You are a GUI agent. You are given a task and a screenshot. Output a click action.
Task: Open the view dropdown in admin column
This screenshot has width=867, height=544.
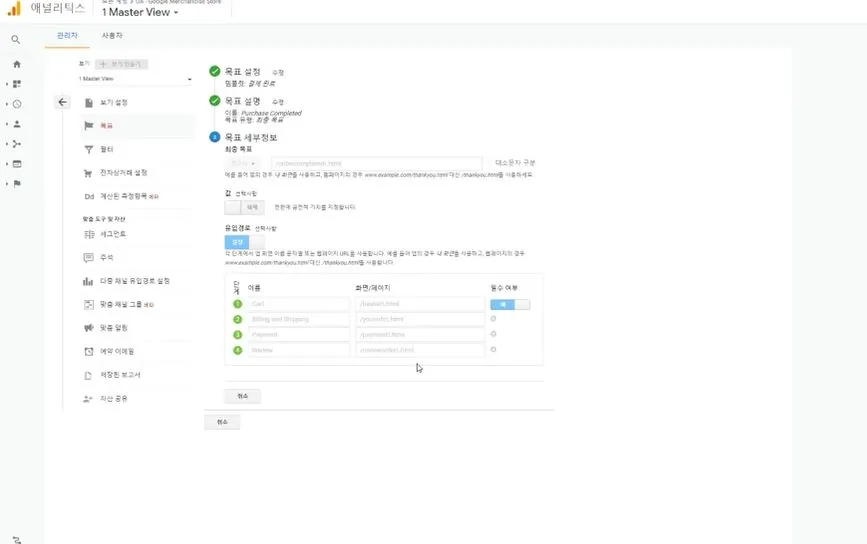click(135, 79)
